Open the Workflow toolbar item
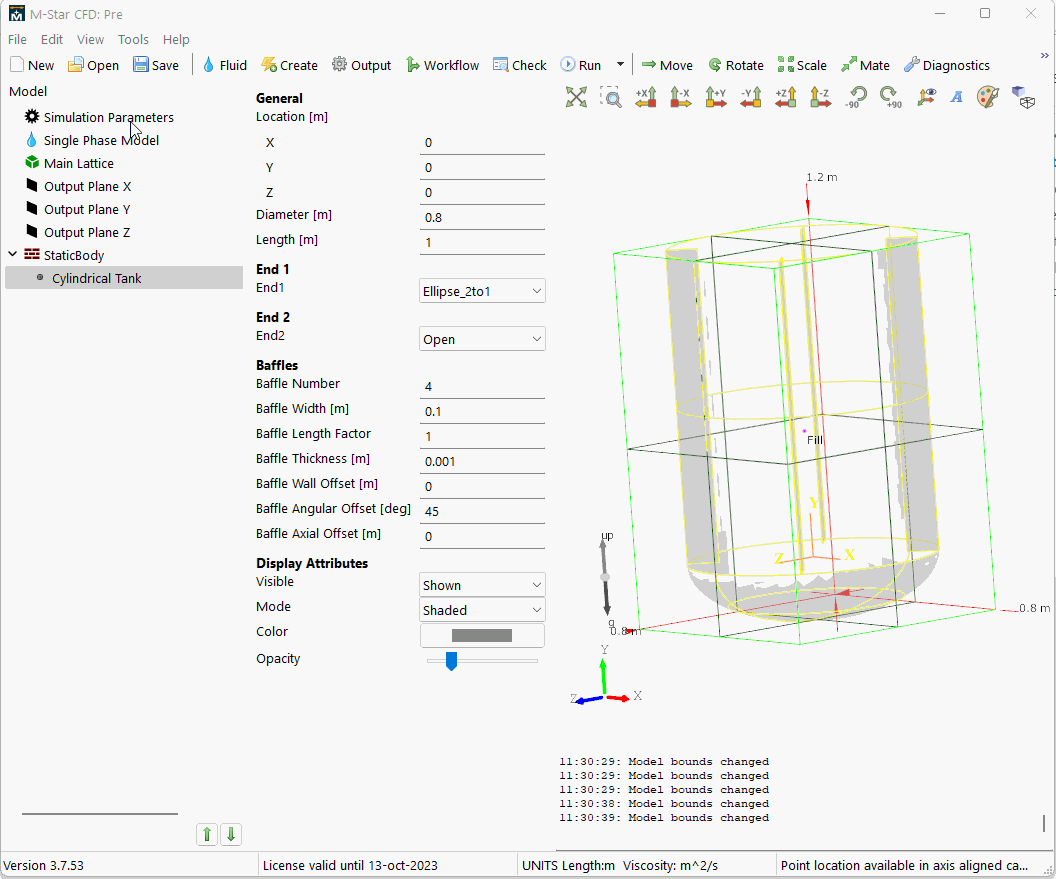The image size is (1056, 879). coord(442,65)
